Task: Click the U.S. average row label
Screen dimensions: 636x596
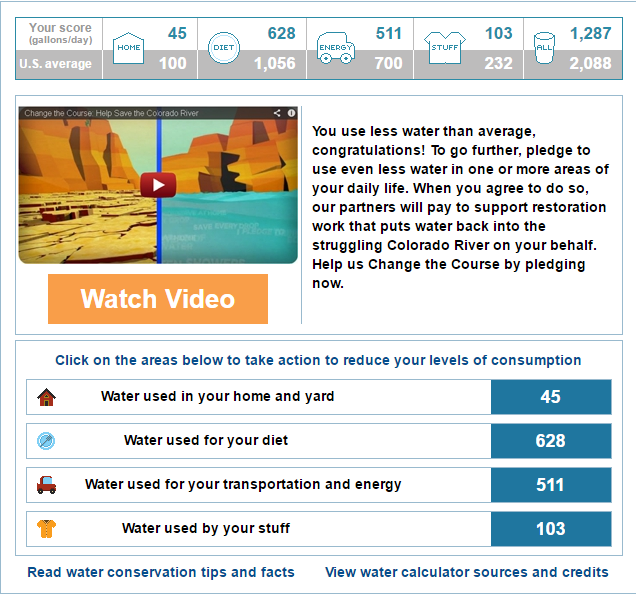Action: point(56,64)
